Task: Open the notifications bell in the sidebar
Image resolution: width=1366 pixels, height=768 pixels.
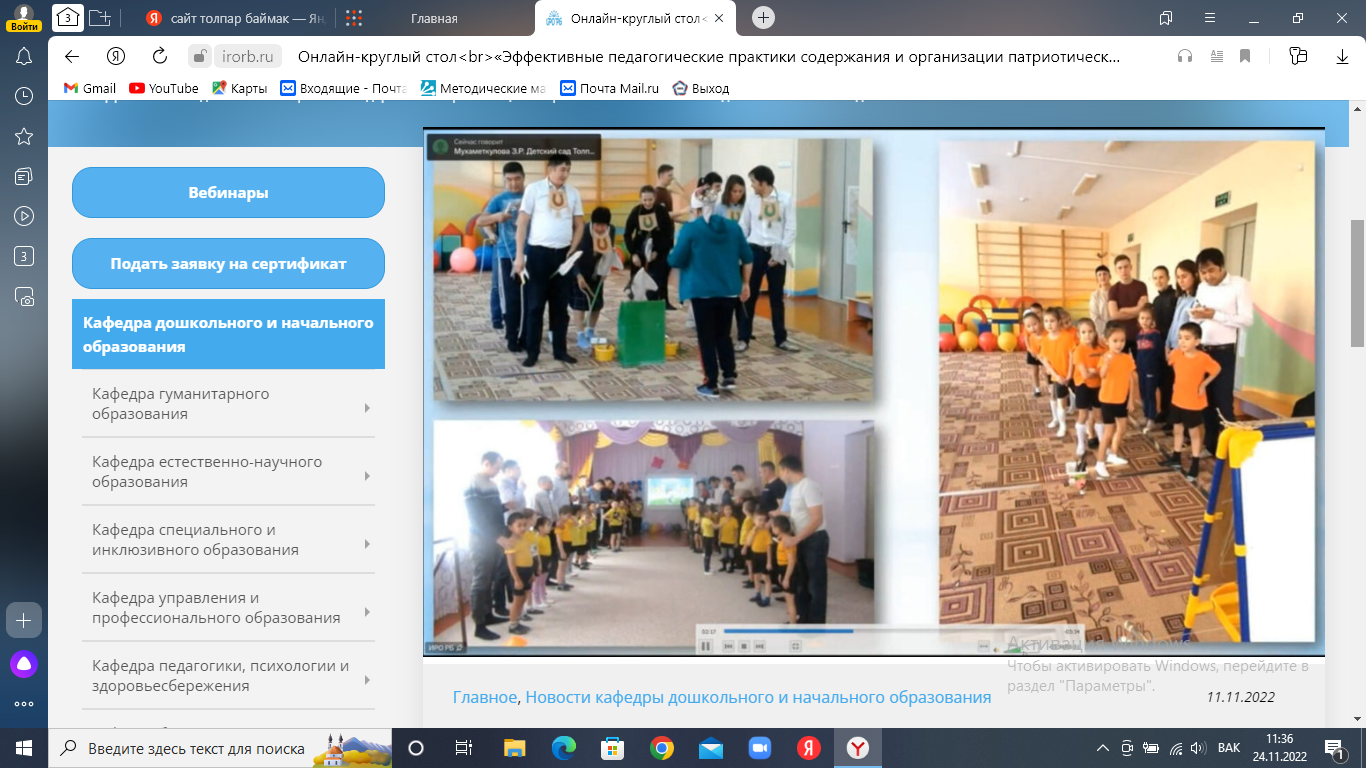Action: coord(25,56)
